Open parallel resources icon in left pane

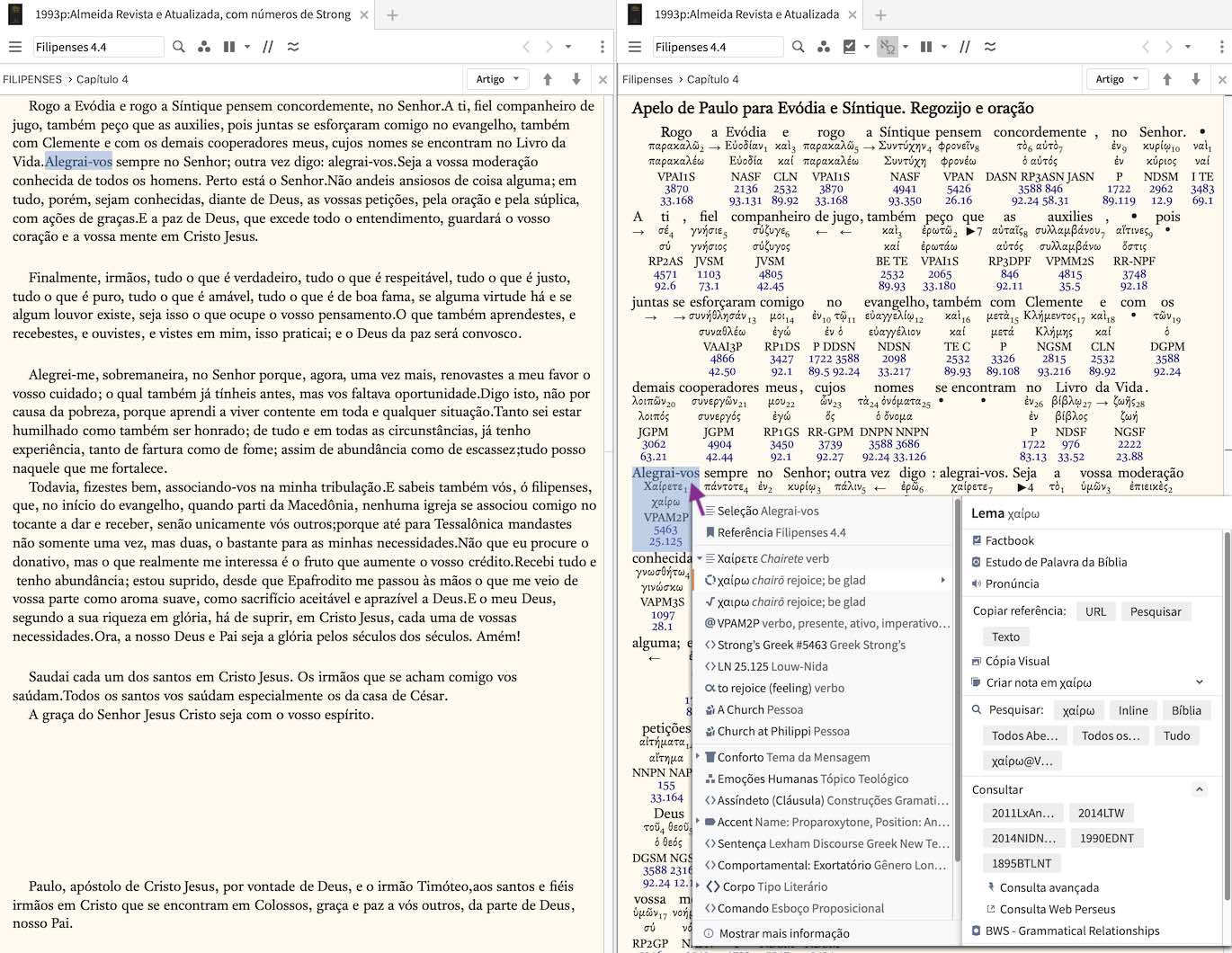tap(204, 47)
